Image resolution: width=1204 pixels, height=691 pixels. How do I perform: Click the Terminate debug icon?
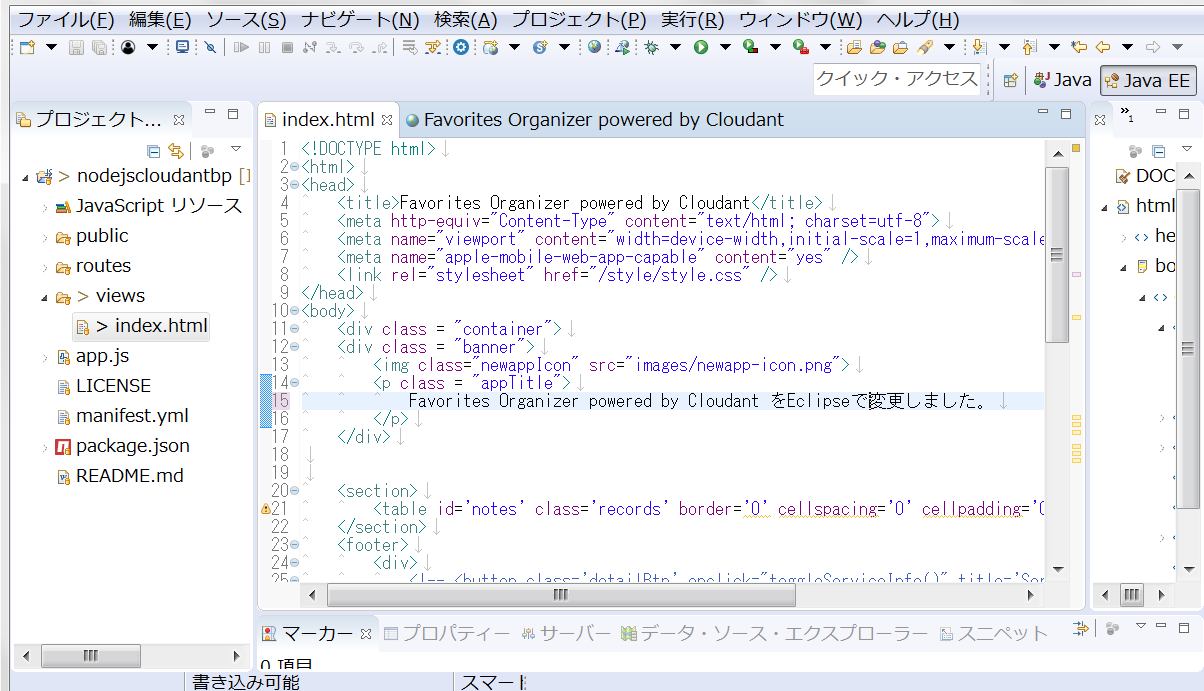pos(287,47)
